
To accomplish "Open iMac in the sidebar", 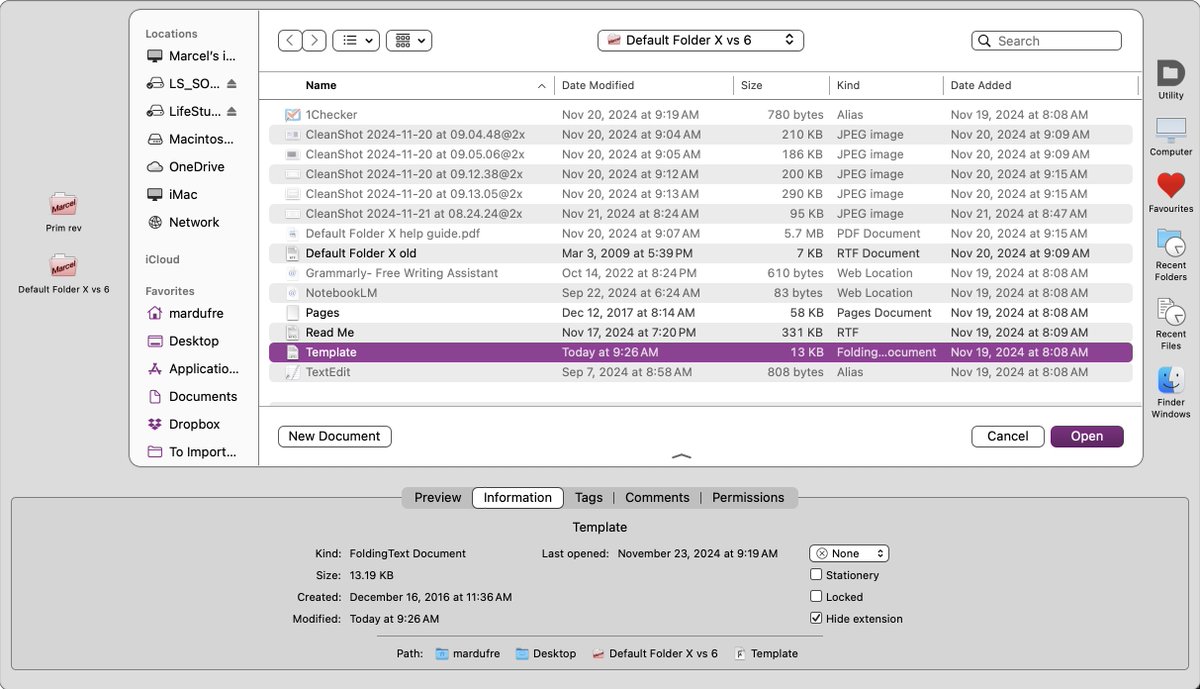I will (x=183, y=194).
